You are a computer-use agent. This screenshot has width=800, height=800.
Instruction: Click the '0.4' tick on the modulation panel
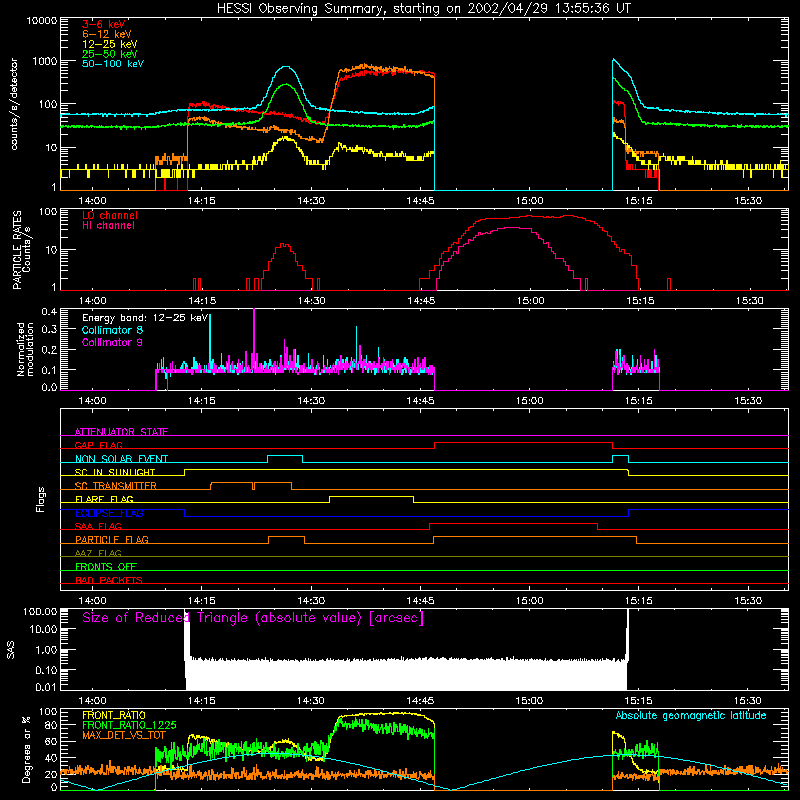49,312
